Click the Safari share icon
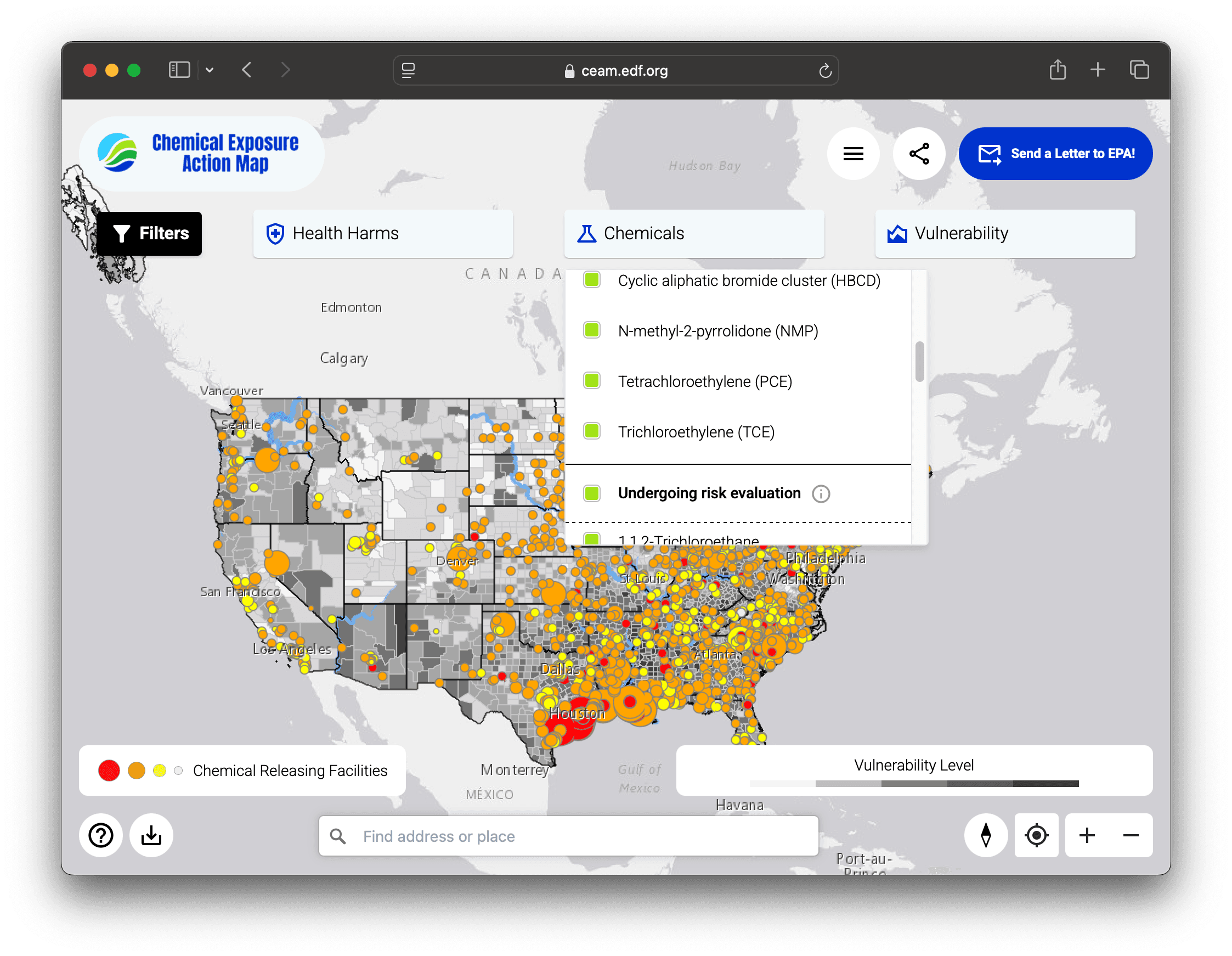This screenshot has width=1232, height=956. (x=1058, y=70)
